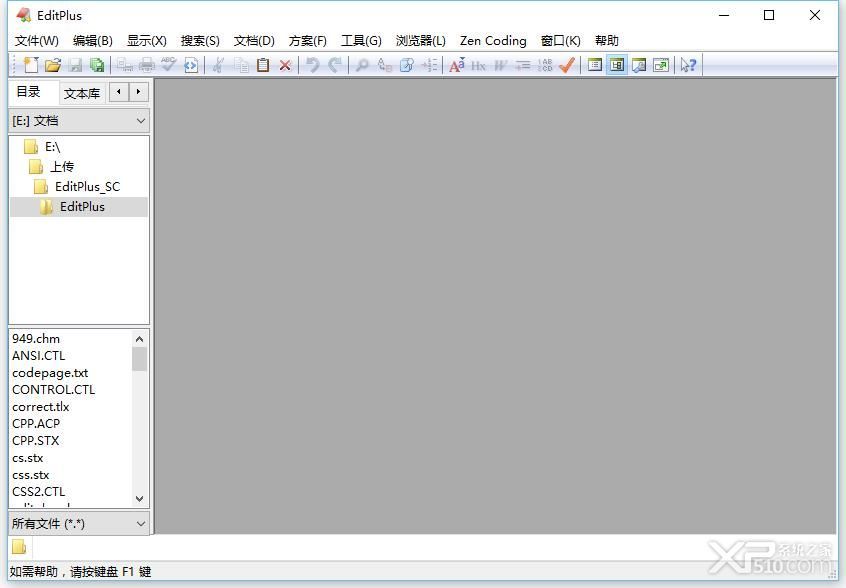Open the 浏览器(L) menu

click(421, 41)
